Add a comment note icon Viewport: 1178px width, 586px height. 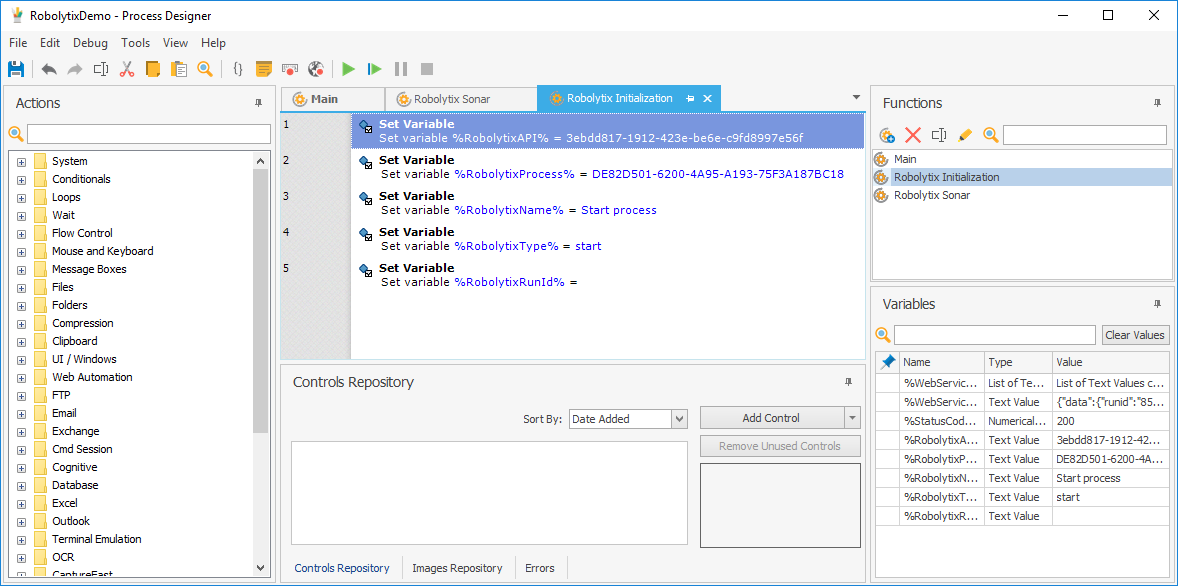(263, 69)
